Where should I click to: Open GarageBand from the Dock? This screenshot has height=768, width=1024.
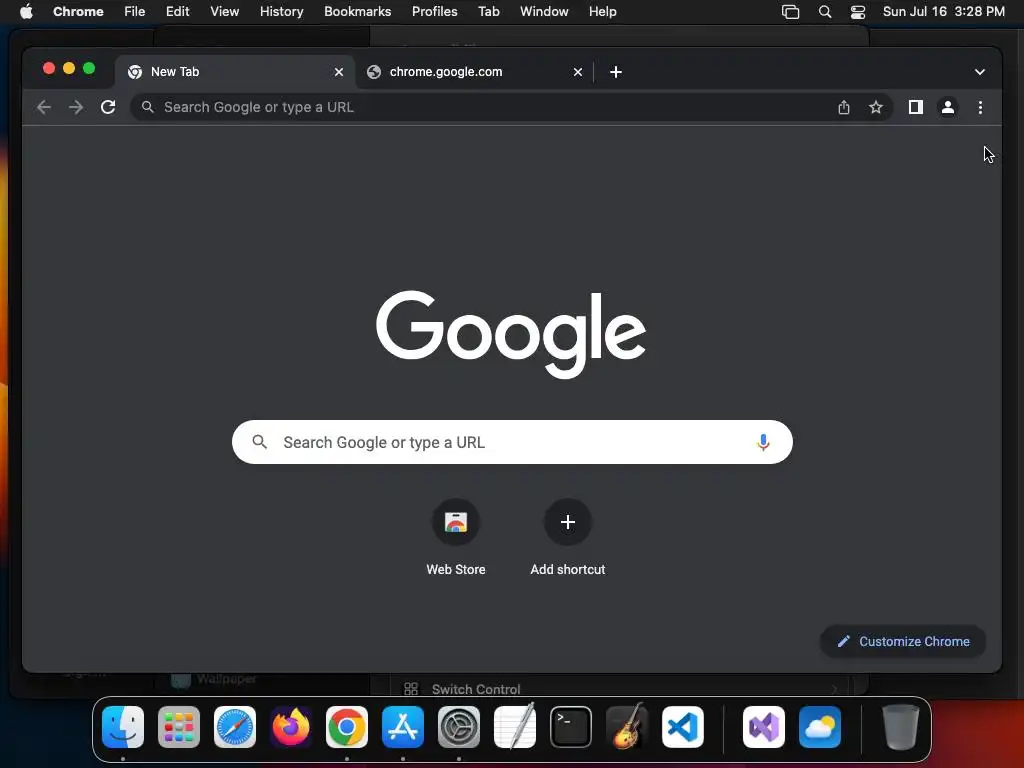pyautogui.click(x=627, y=727)
